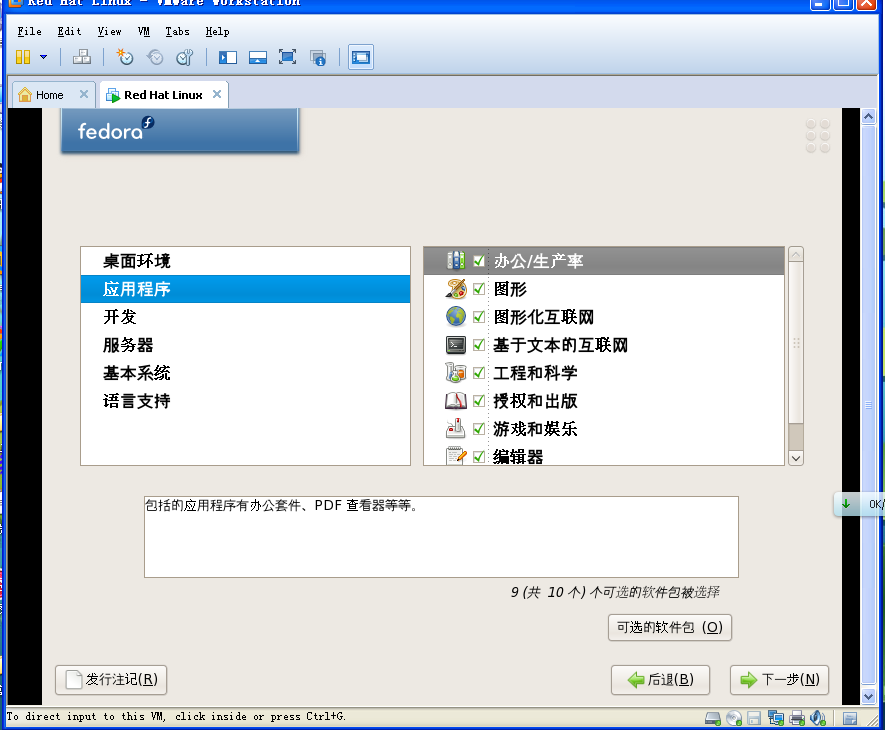Toggle the 游戏和娱乐 checkbox
The image size is (885, 730).
pos(477,428)
